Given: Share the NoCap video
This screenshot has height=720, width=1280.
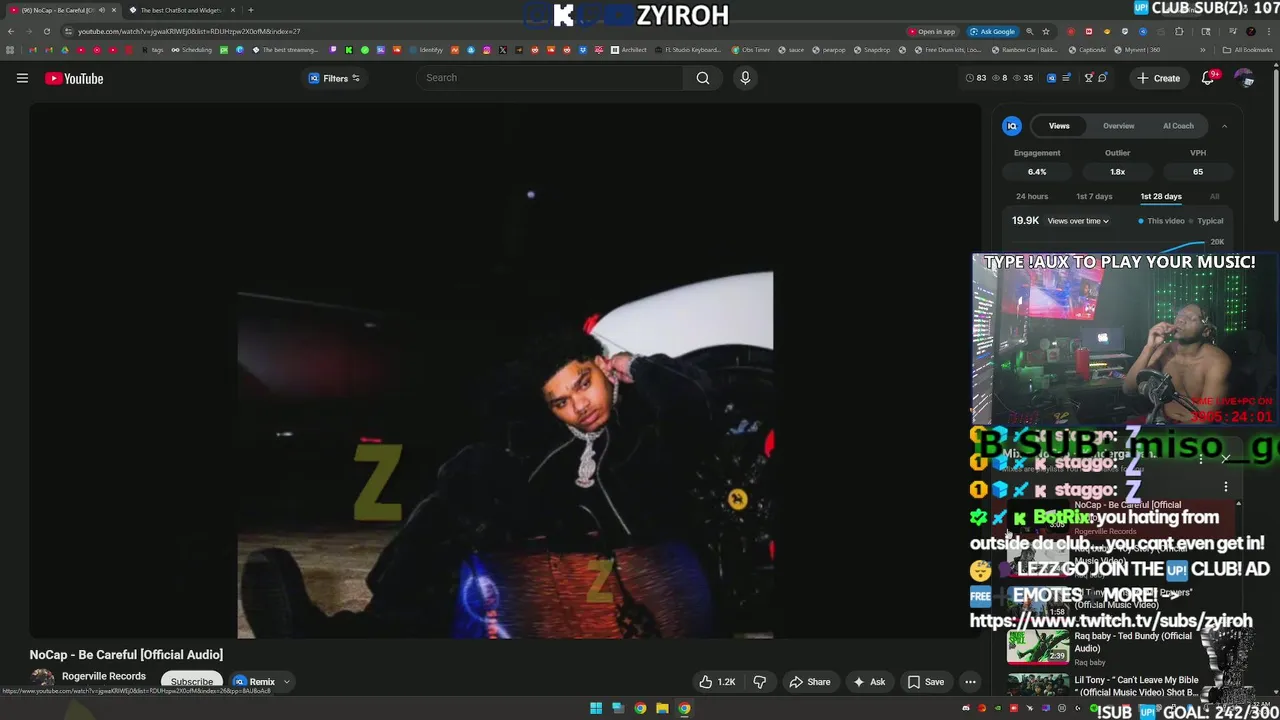Looking at the screenshot, I should [810, 682].
